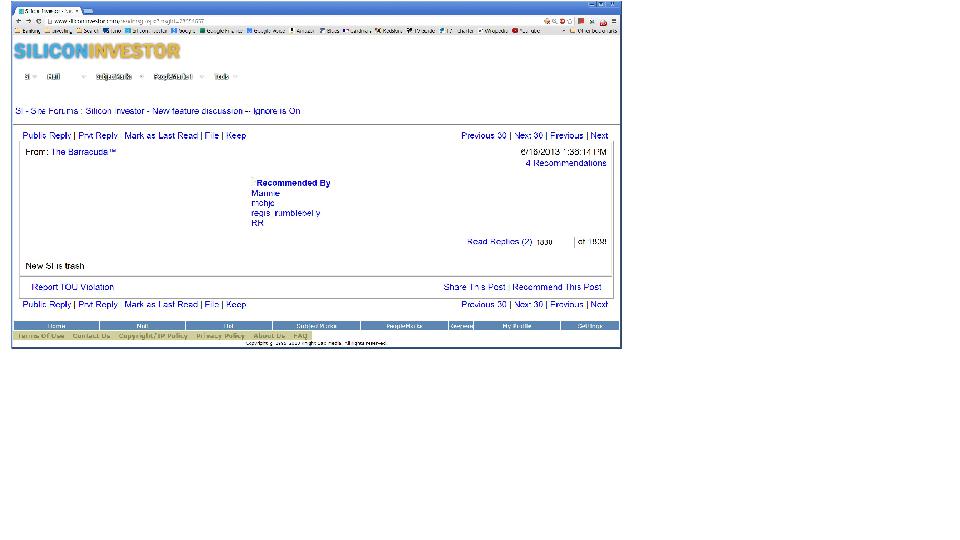
Task: Open the Wikipedia bookmark
Action: click(493, 31)
